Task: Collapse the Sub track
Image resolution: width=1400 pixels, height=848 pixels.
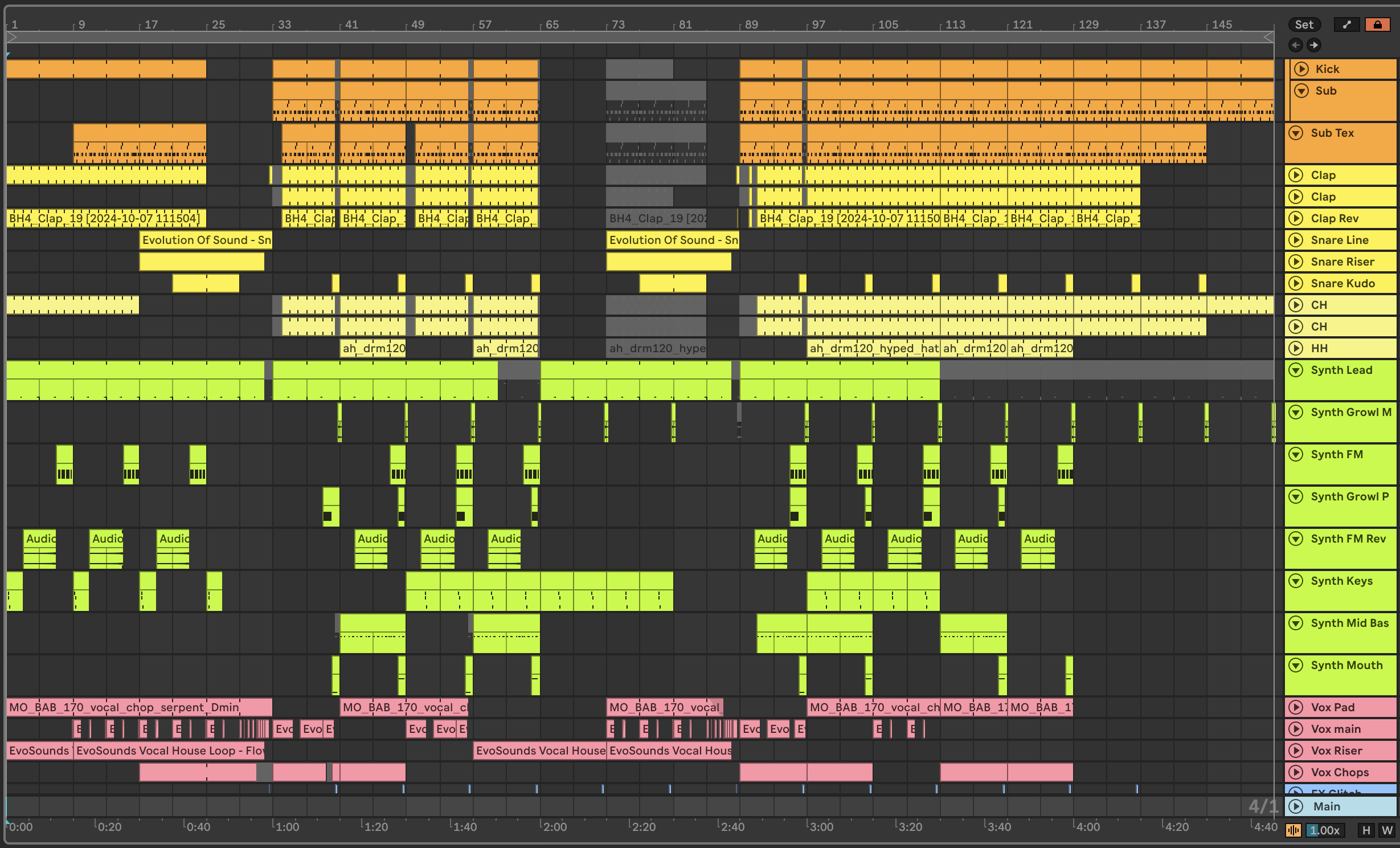Action: (1301, 91)
